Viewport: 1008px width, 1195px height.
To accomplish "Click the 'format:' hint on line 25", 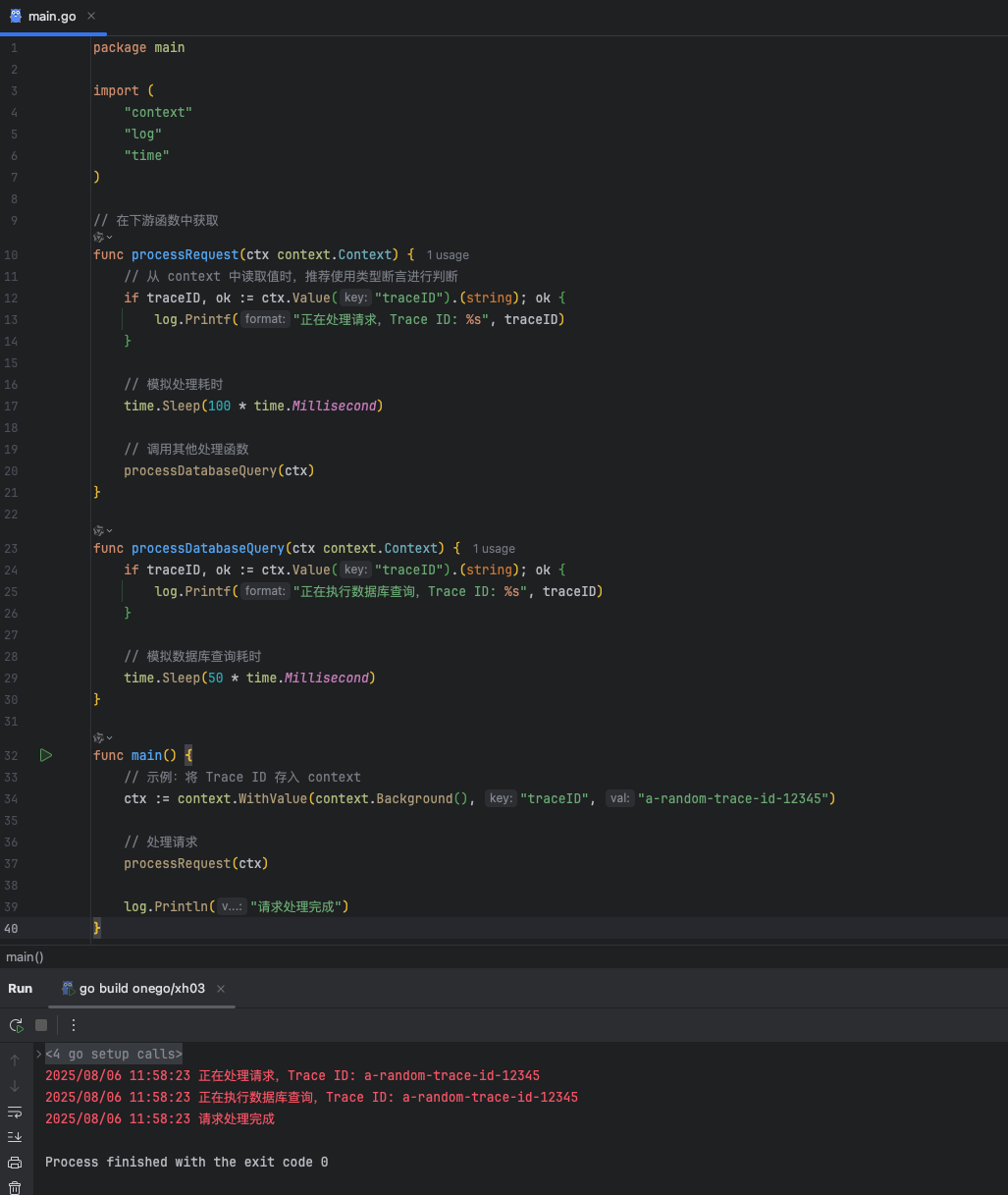I will pyautogui.click(x=265, y=591).
